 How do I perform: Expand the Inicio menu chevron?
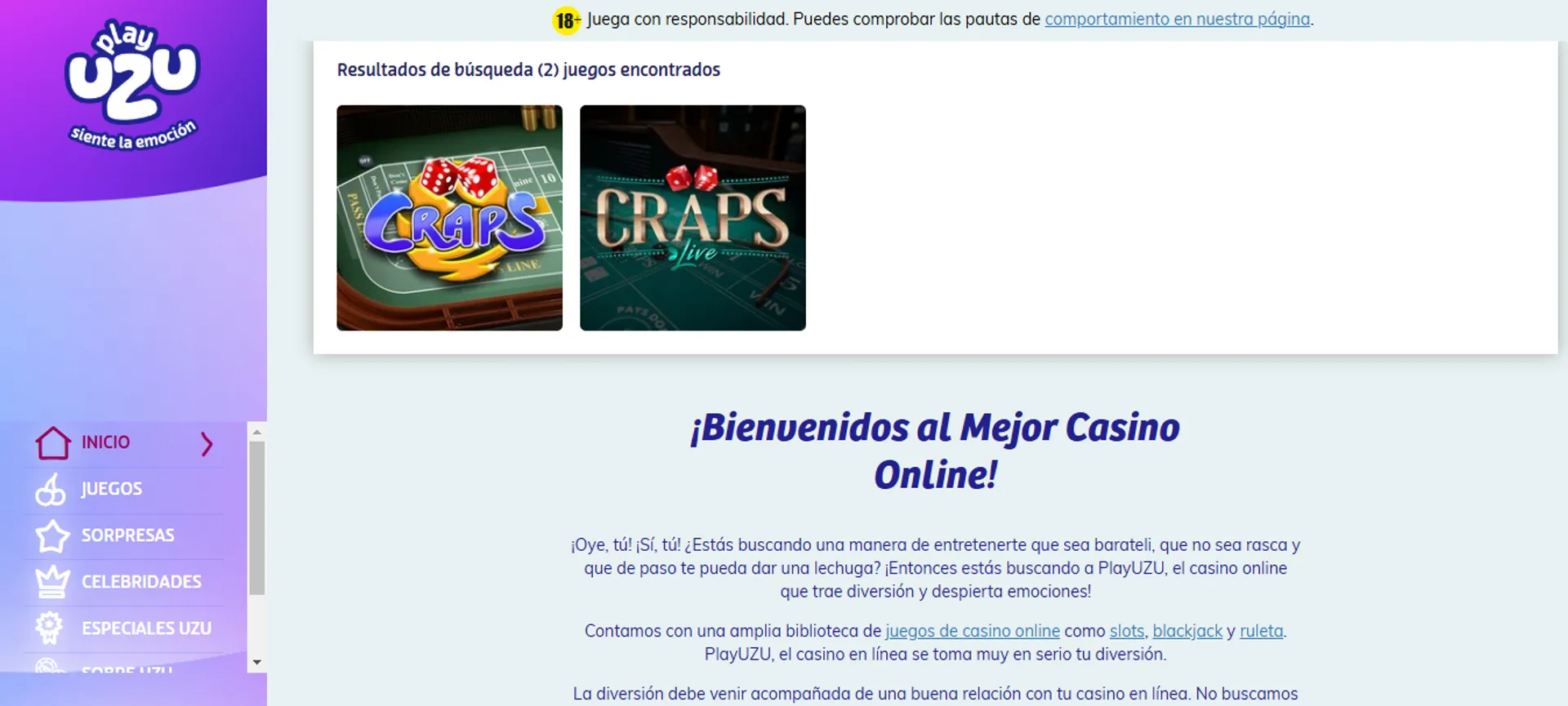pos(207,443)
